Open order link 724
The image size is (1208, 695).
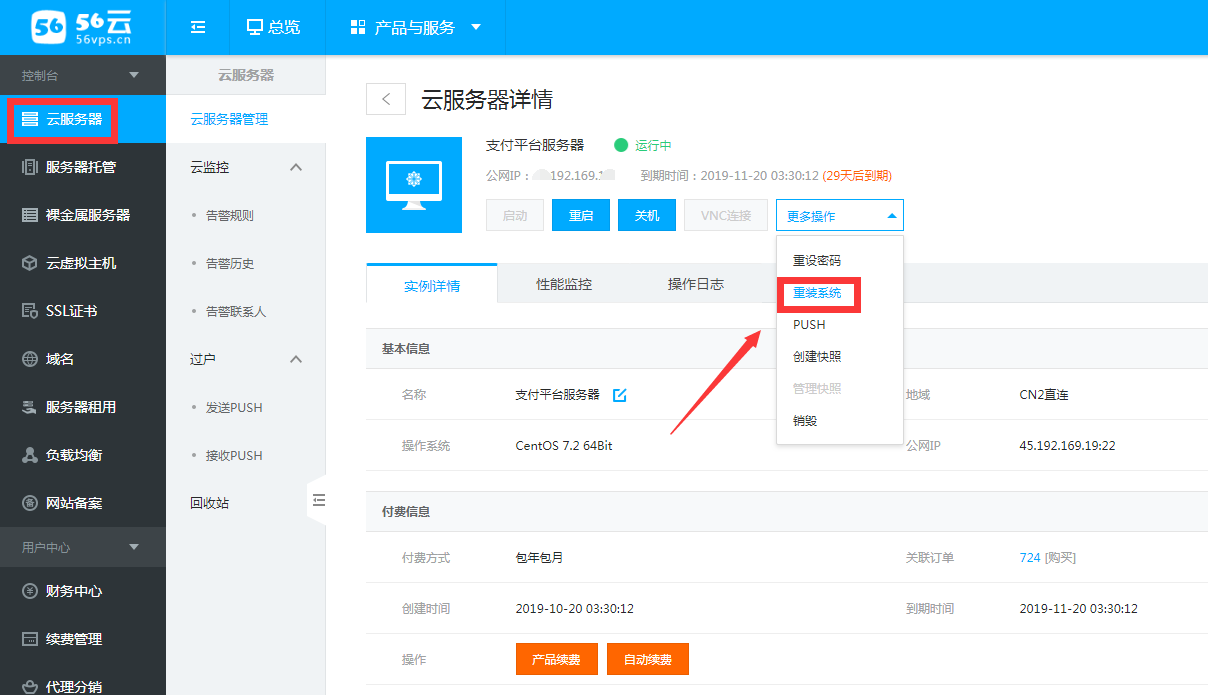1030,558
